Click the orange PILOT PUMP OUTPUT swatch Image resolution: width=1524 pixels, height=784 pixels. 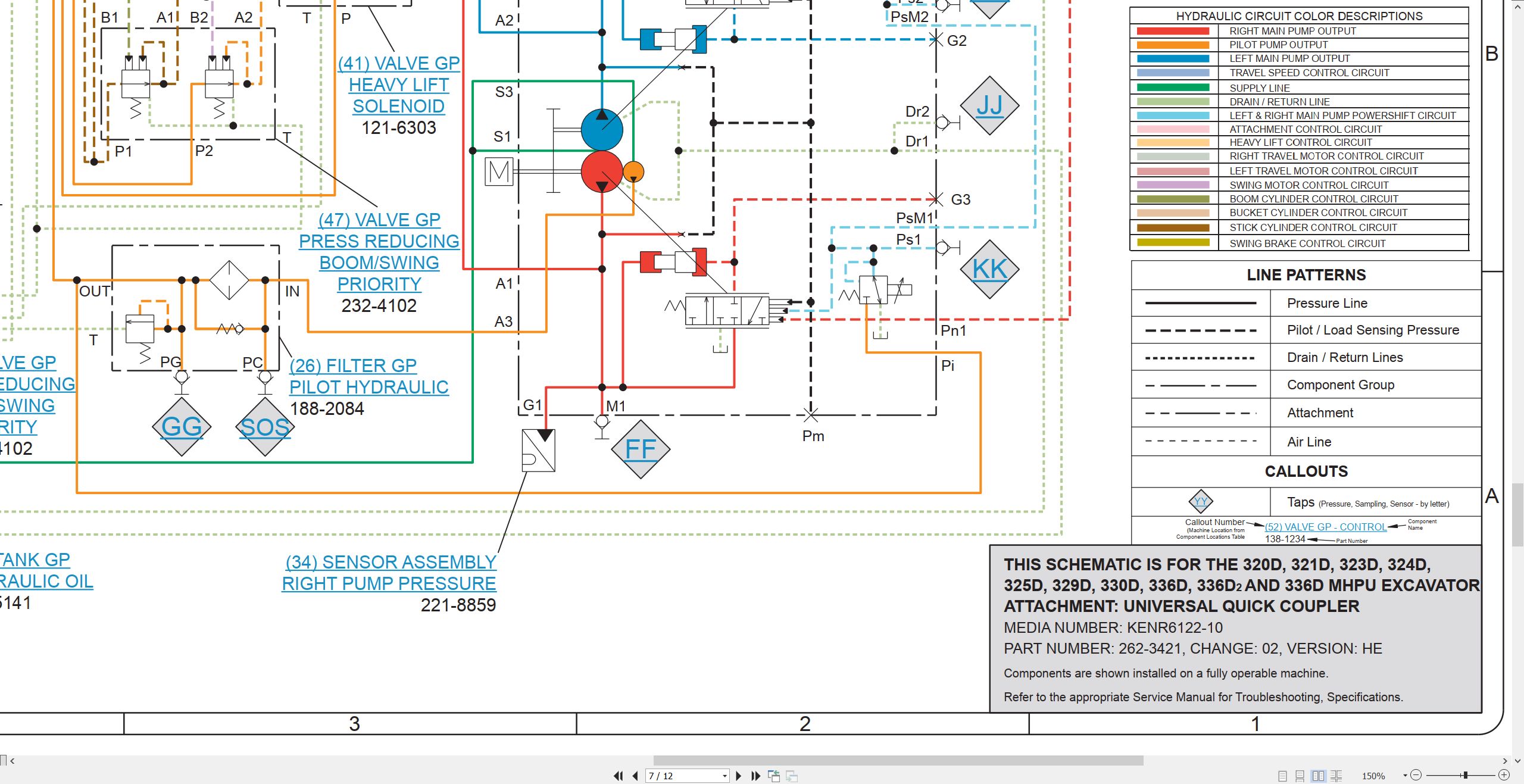(1173, 45)
